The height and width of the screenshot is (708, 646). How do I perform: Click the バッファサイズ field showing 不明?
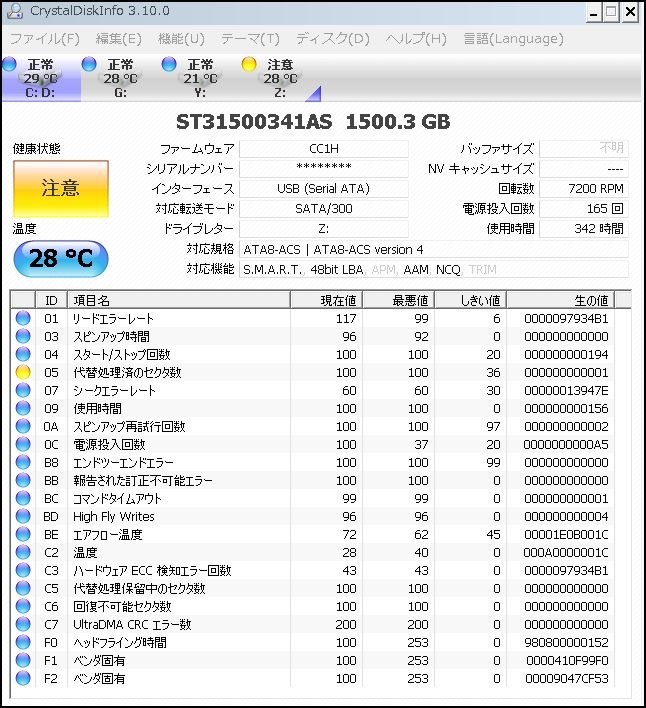click(584, 149)
